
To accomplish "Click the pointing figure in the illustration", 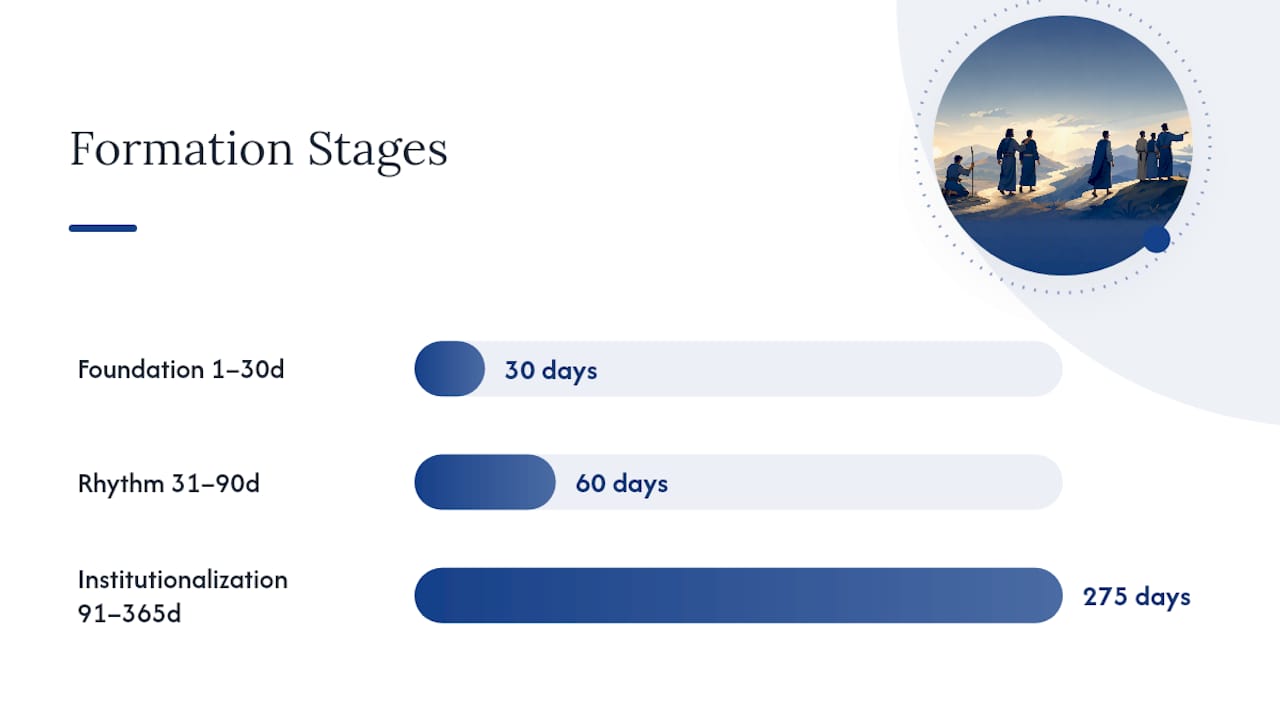I will click(x=1168, y=151).
